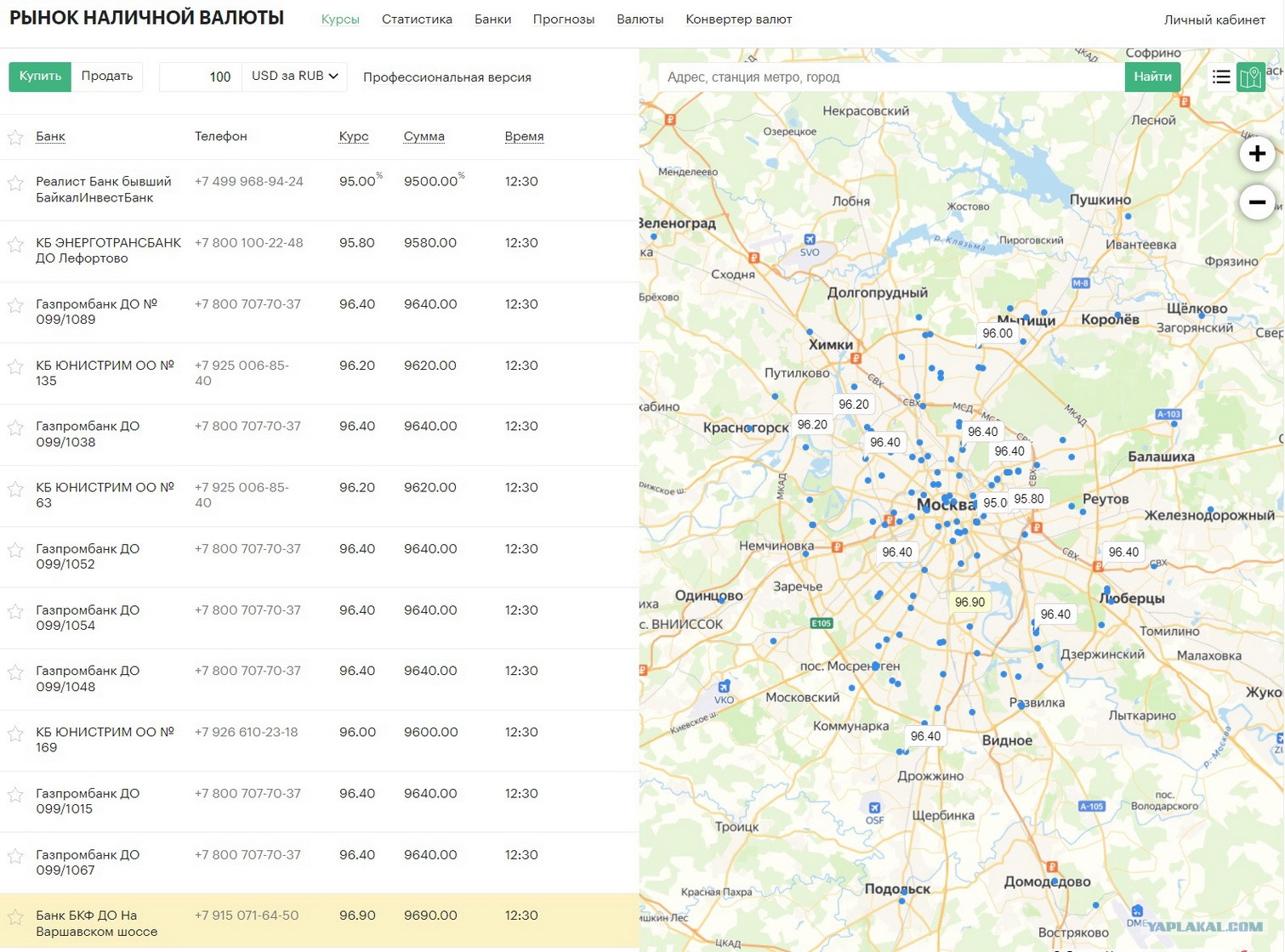
Task: Click Банк БКФ ДО На Варшавском шоссе name
Action: point(97,923)
